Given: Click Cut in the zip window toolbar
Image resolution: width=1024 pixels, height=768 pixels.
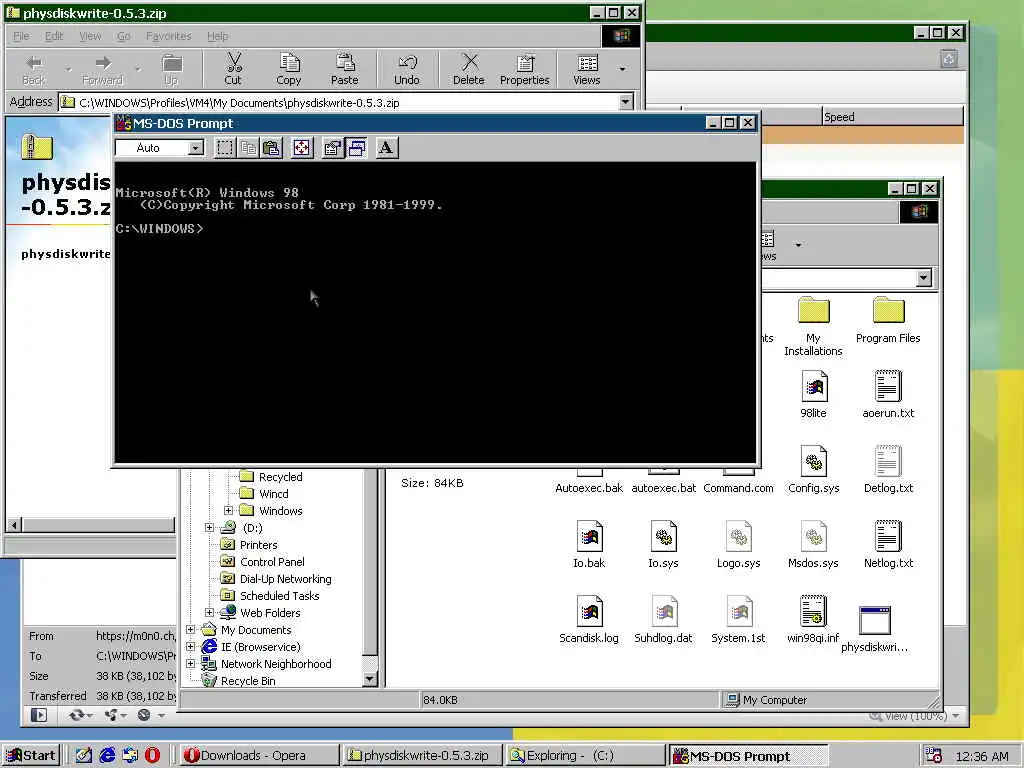Looking at the screenshot, I should (x=233, y=69).
